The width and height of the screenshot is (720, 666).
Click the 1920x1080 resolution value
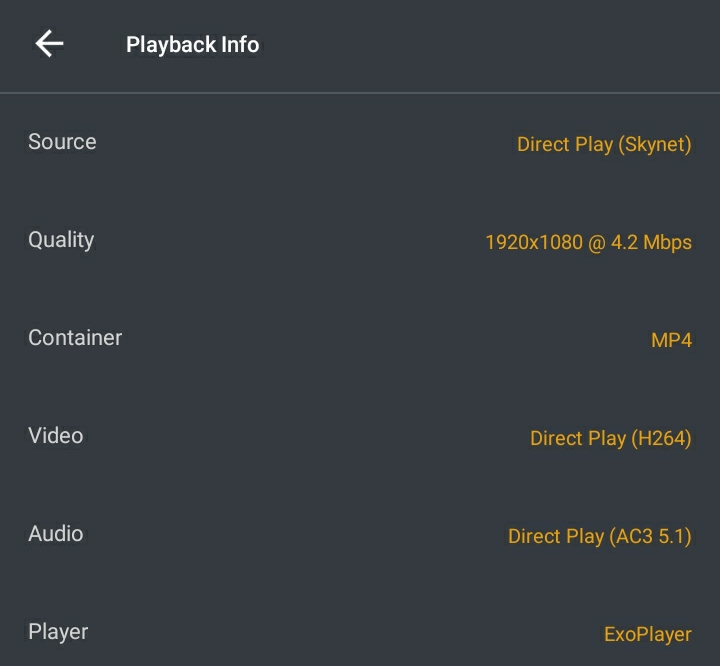(x=532, y=242)
